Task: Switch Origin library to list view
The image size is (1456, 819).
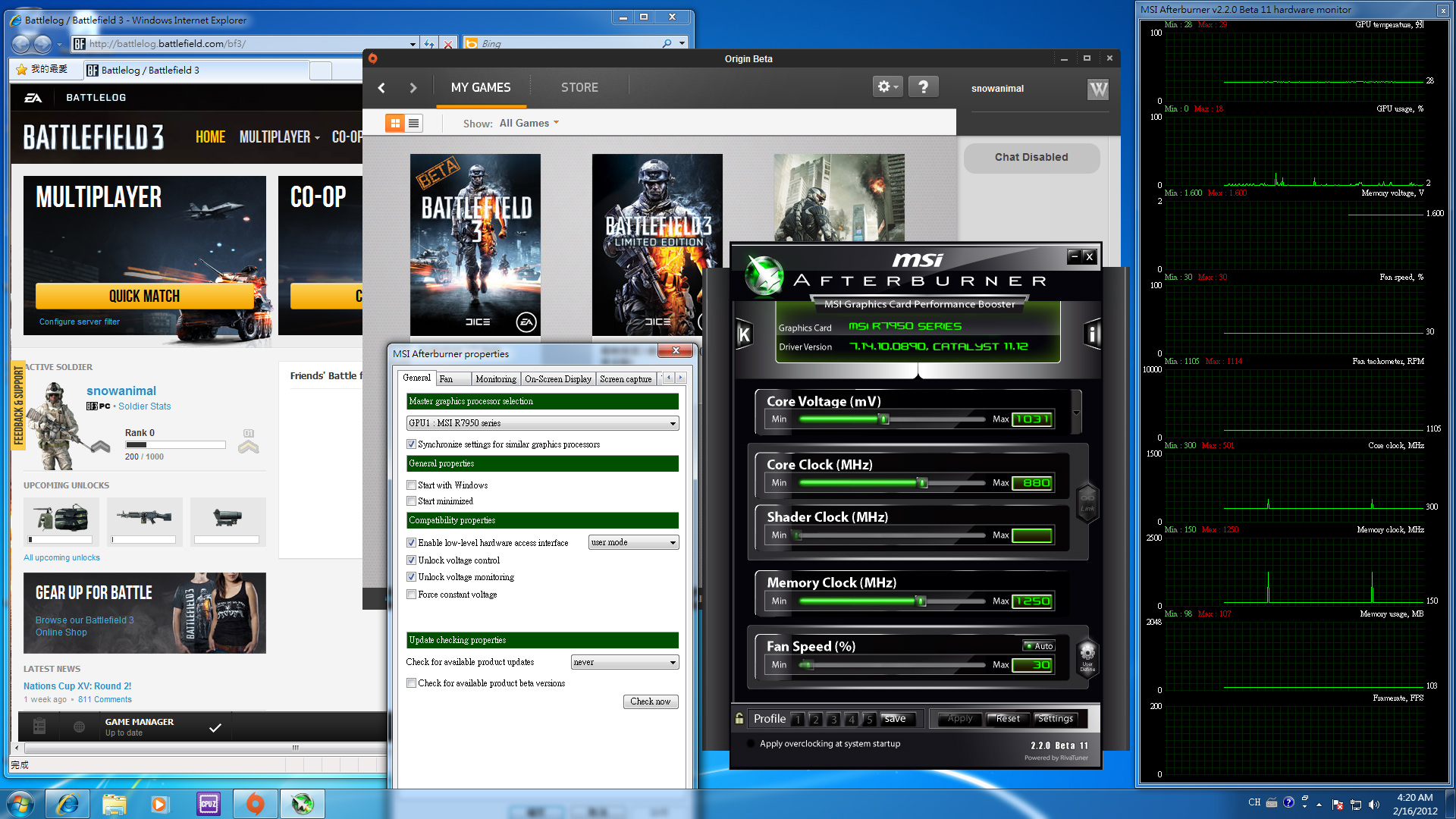Action: coord(413,123)
